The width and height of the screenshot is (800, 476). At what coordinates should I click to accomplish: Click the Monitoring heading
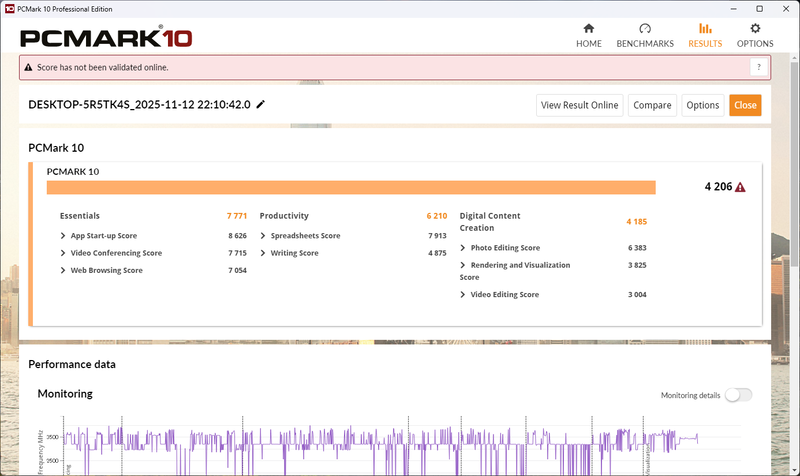[65, 394]
